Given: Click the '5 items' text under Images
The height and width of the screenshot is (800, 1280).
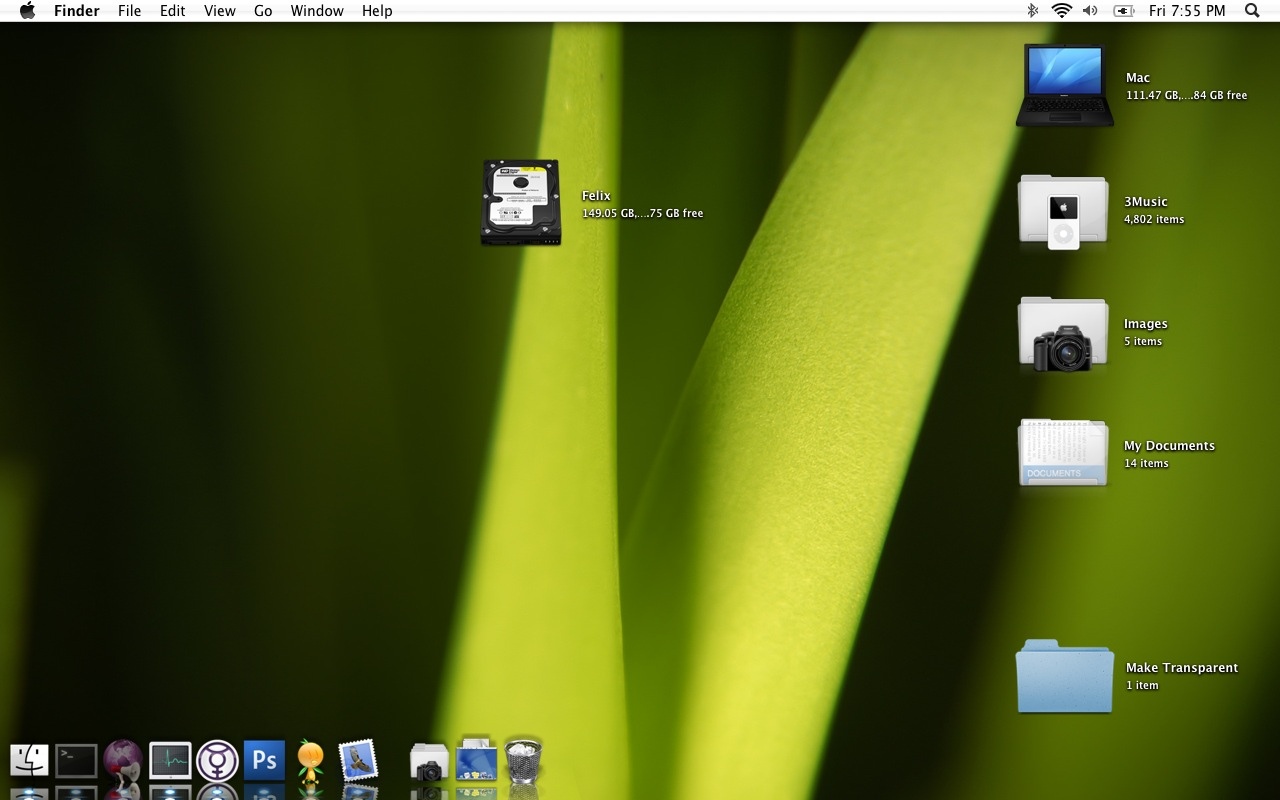Looking at the screenshot, I should (x=1143, y=341).
